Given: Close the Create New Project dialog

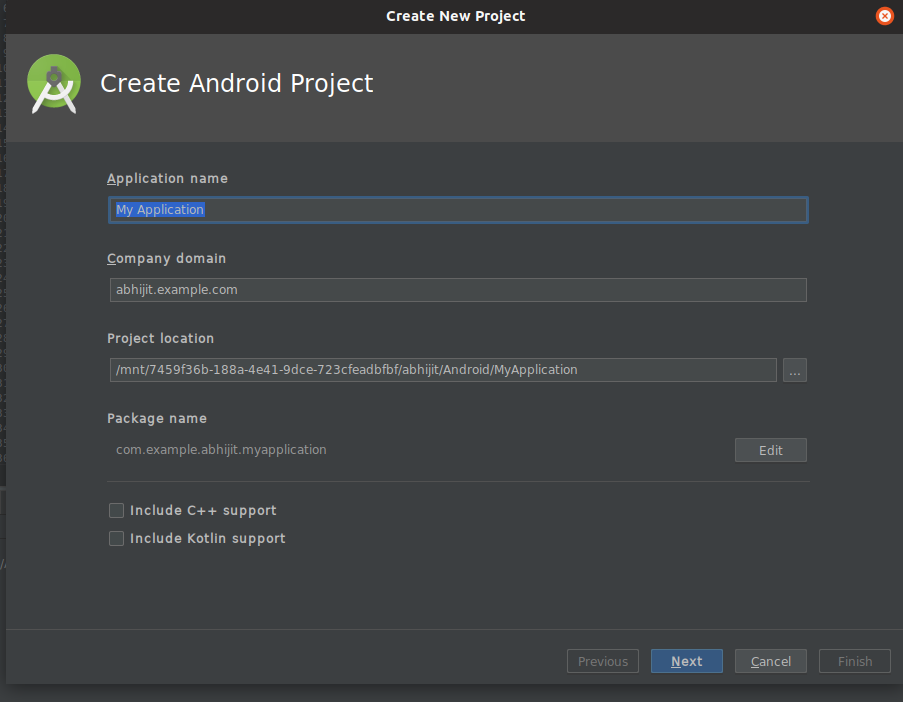Looking at the screenshot, I should pyautogui.click(x=884, y=16).
